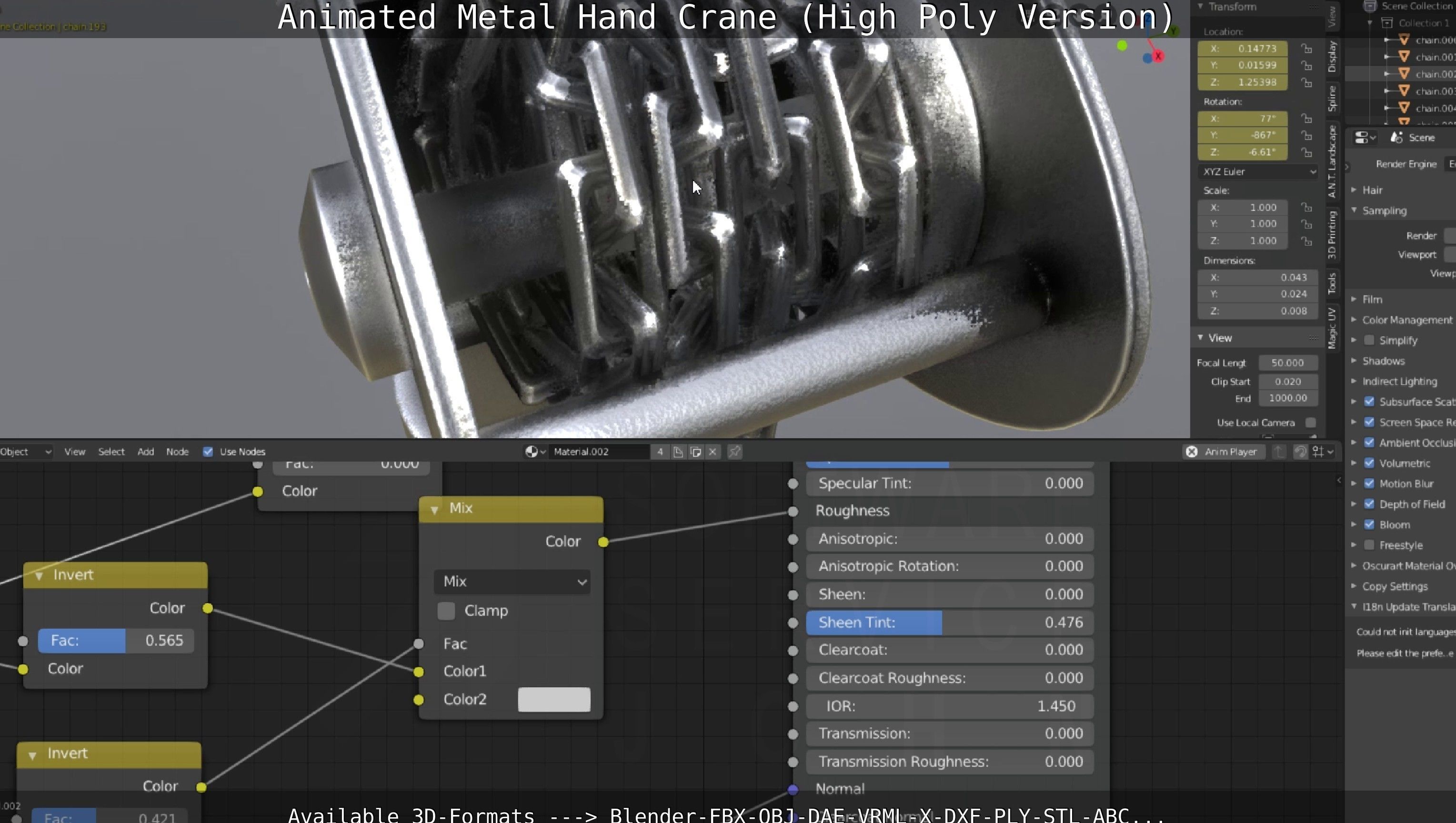Switch to the Display sidebar tab
The width and height of the screenshot is (1456, 823).
click(1332, 56)
